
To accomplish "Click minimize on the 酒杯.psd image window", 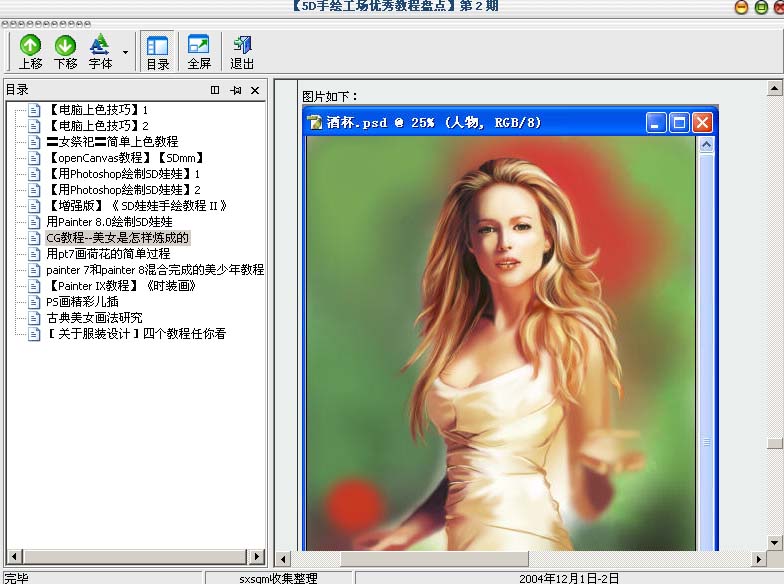I will tap(656, 122).
